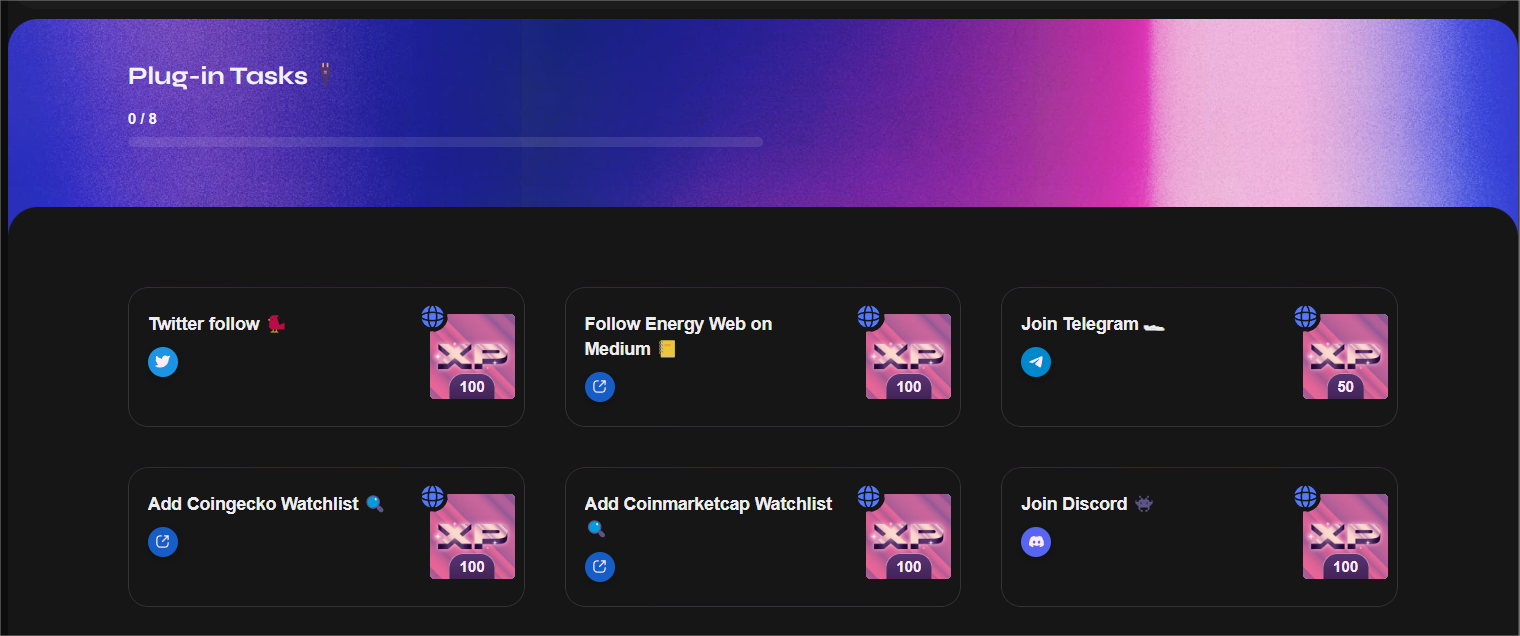Click the 0 / 8 progress counter
1520x636 pixels.
point(142,119)
